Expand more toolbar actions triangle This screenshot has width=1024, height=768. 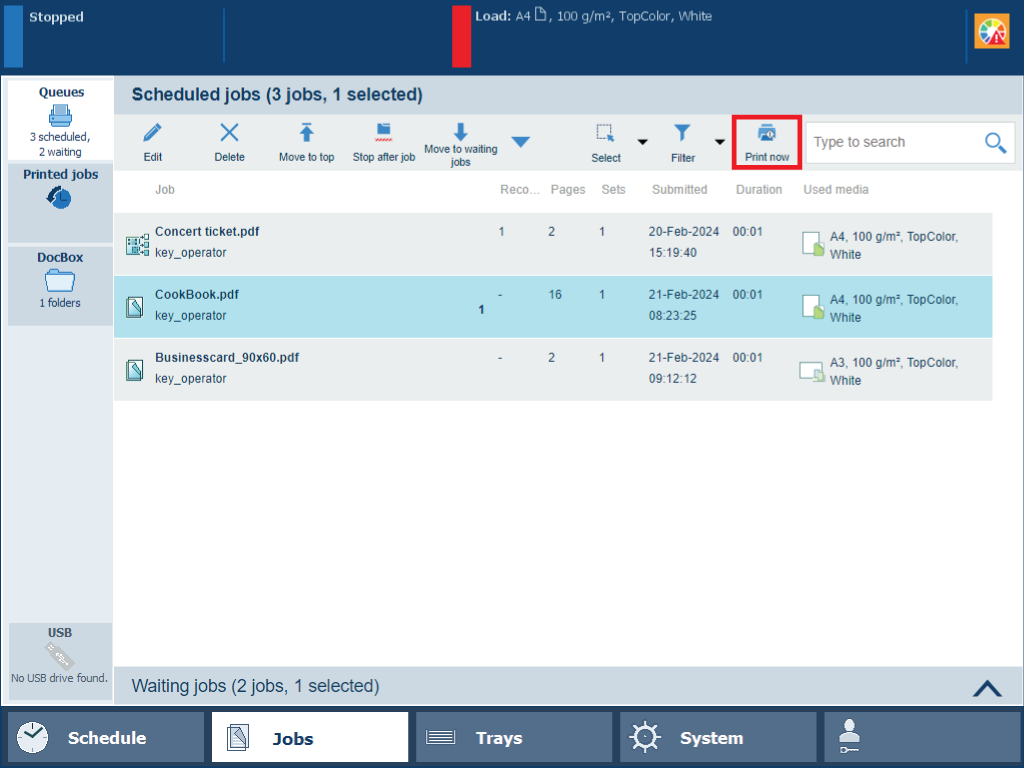[x=520, y=142]
